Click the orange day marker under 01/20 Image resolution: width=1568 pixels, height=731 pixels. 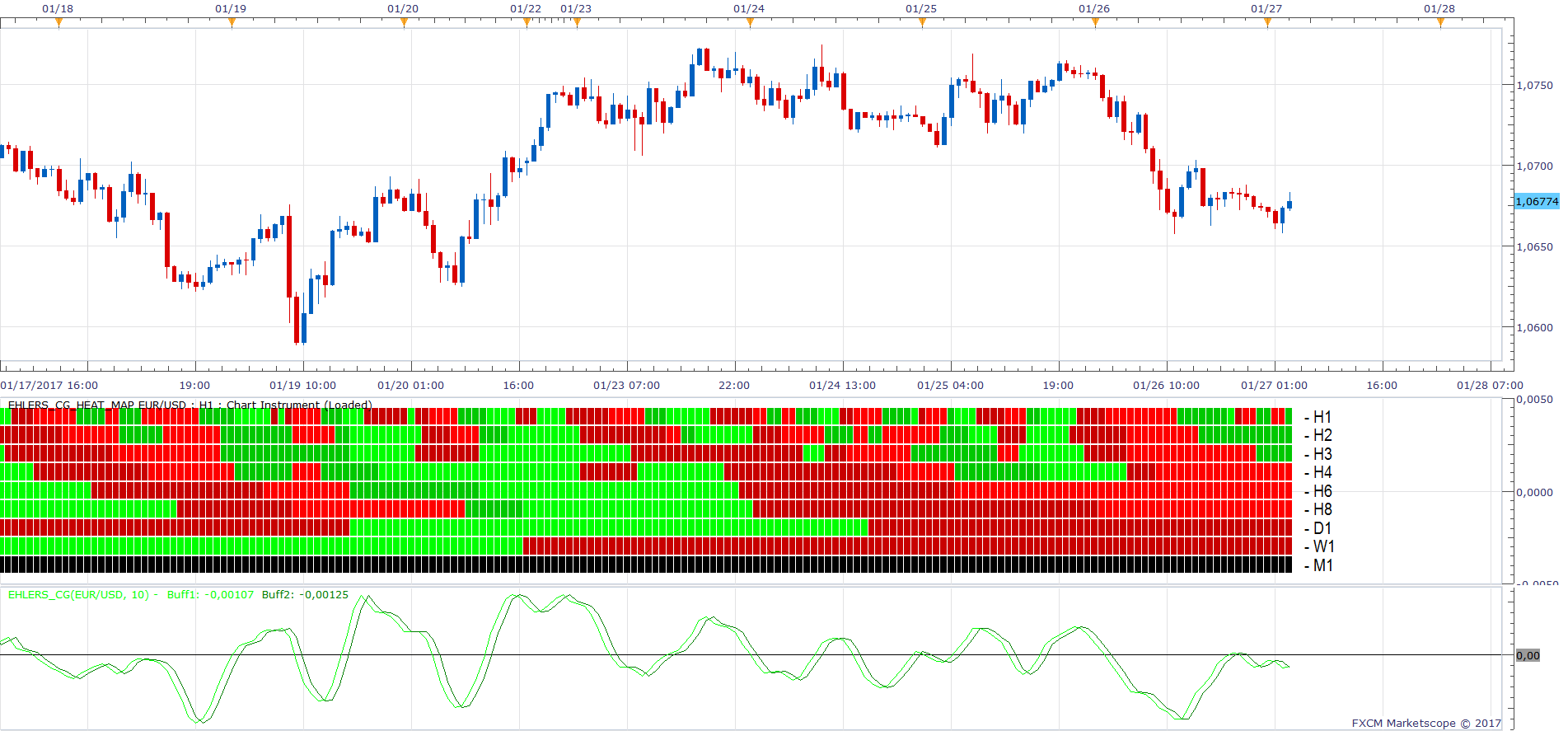404,22
